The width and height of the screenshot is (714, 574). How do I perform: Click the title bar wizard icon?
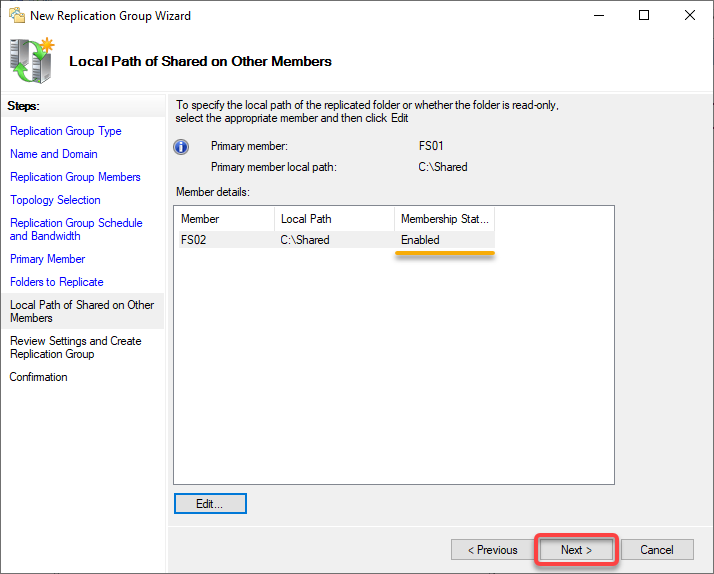17,15
